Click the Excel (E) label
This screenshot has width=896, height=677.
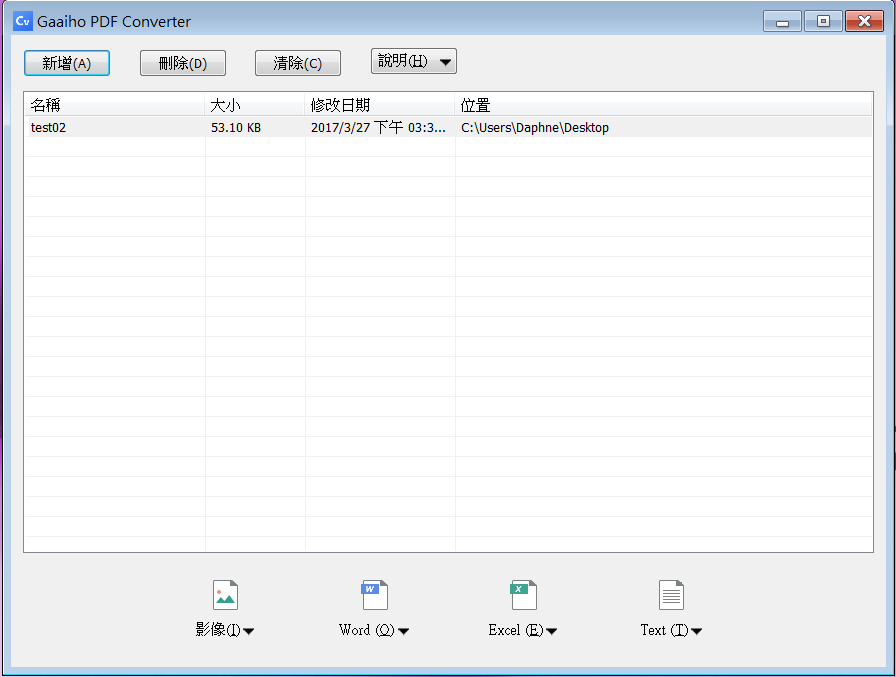(516, 630)
